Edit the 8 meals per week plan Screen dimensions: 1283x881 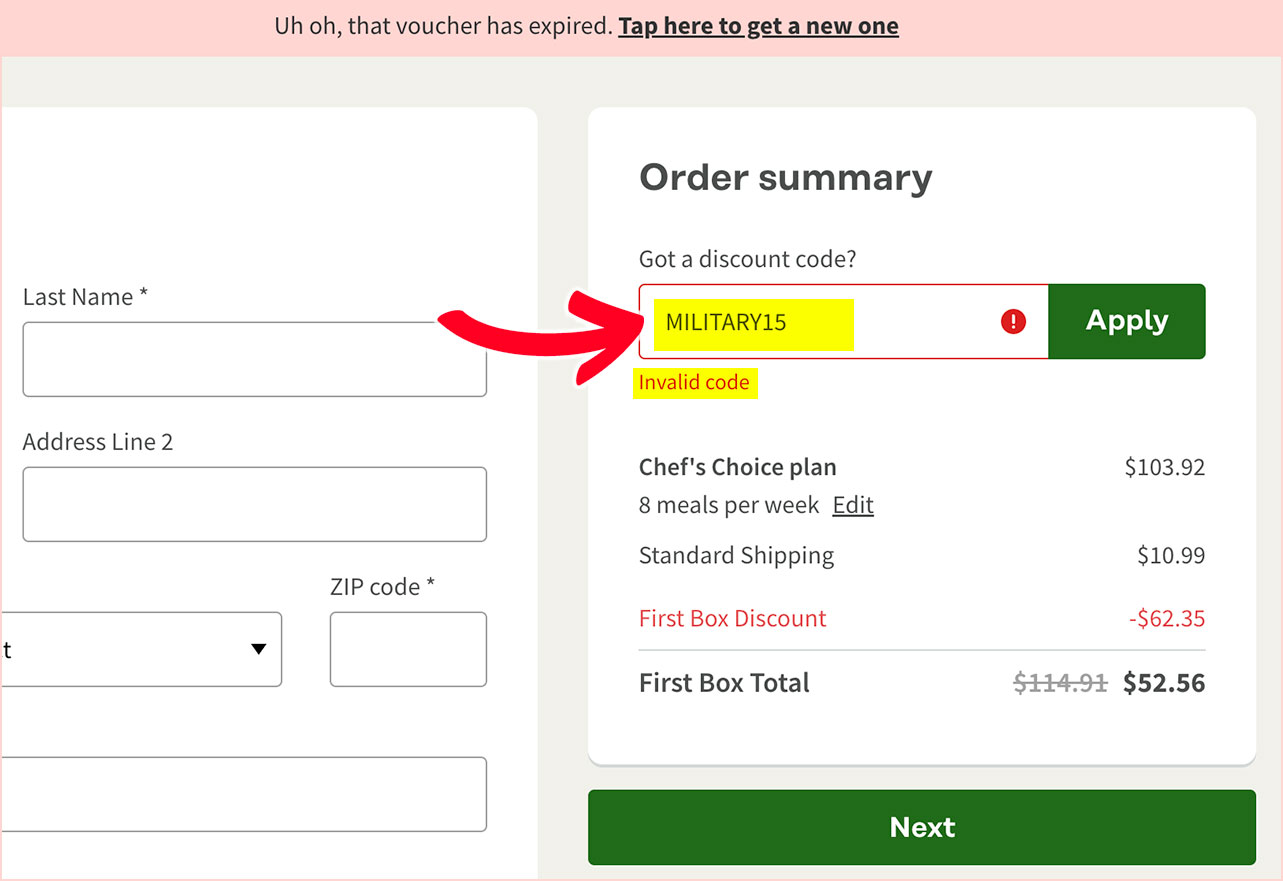853,505
